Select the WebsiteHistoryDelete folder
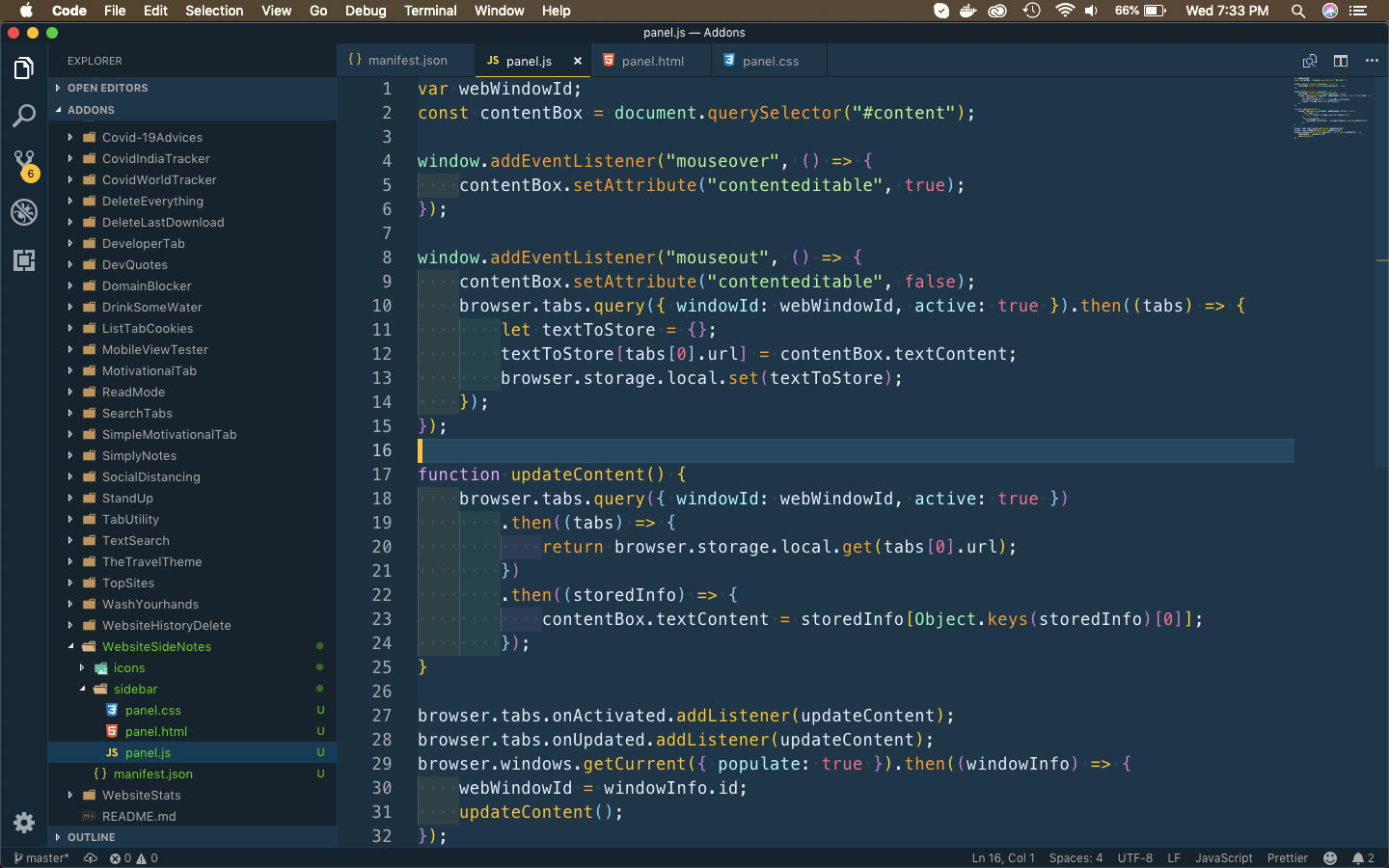This screenshot has width=1389, height=868. click(x=193, y=625)
